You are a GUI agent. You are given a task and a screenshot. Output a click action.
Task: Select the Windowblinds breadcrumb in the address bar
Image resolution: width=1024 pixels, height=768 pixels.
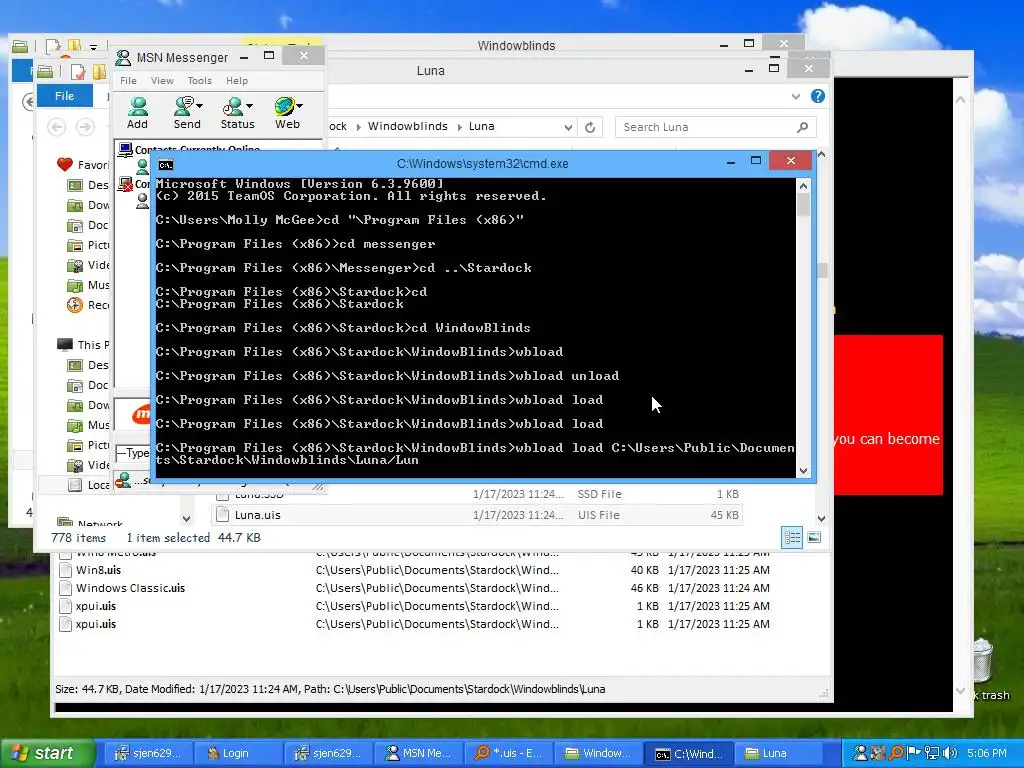coord(408,127)
